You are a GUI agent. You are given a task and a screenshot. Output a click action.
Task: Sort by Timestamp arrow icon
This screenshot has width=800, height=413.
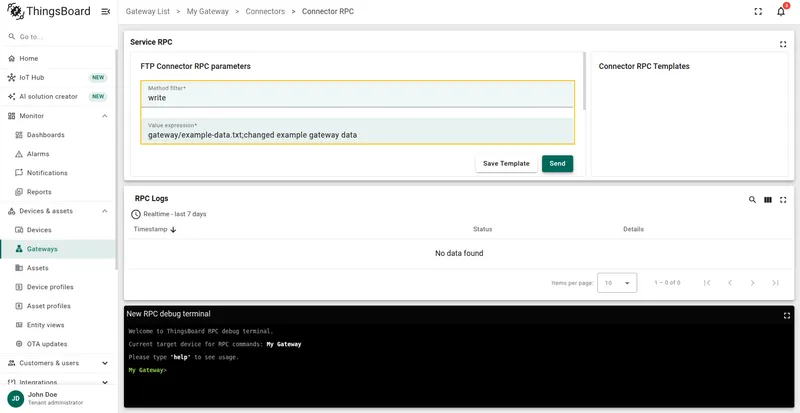(x=173, y=230)
